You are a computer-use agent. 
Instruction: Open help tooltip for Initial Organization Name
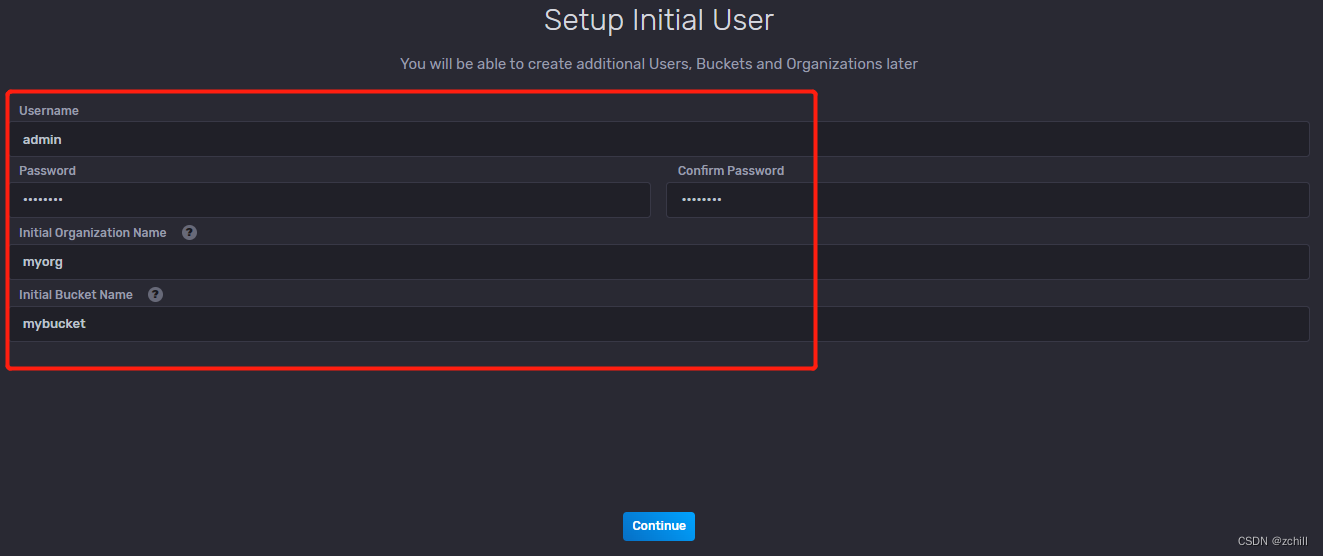click(189, 232)
